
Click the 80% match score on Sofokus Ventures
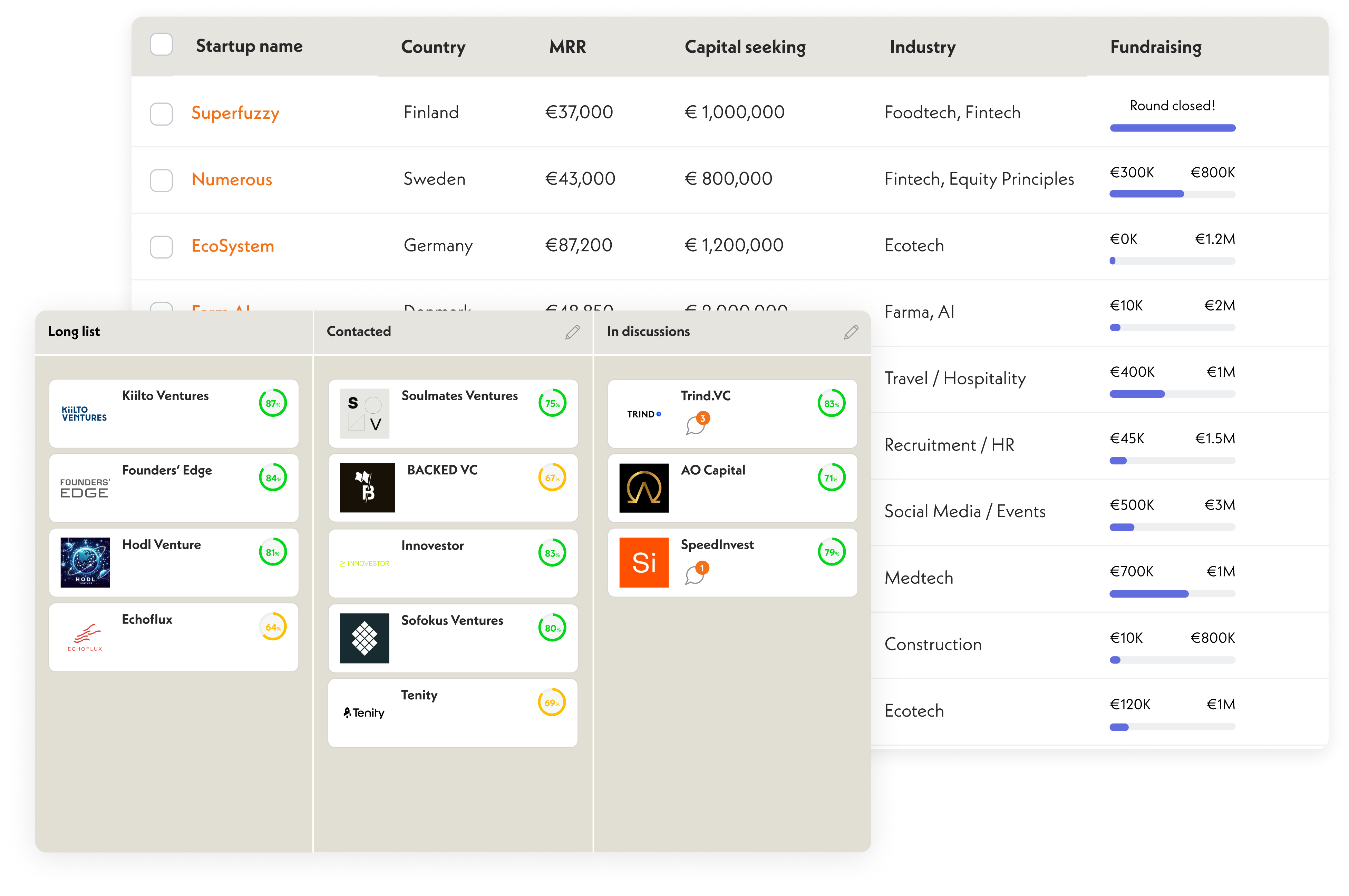tap(552, 628)
